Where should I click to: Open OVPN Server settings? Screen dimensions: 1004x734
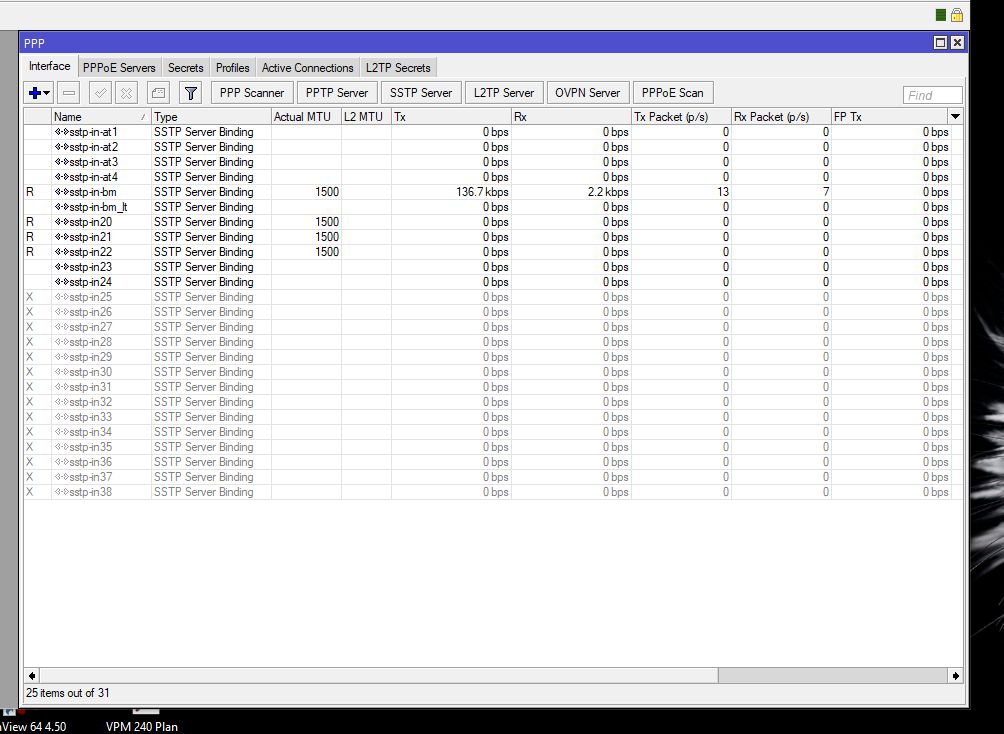pos(588,93)
